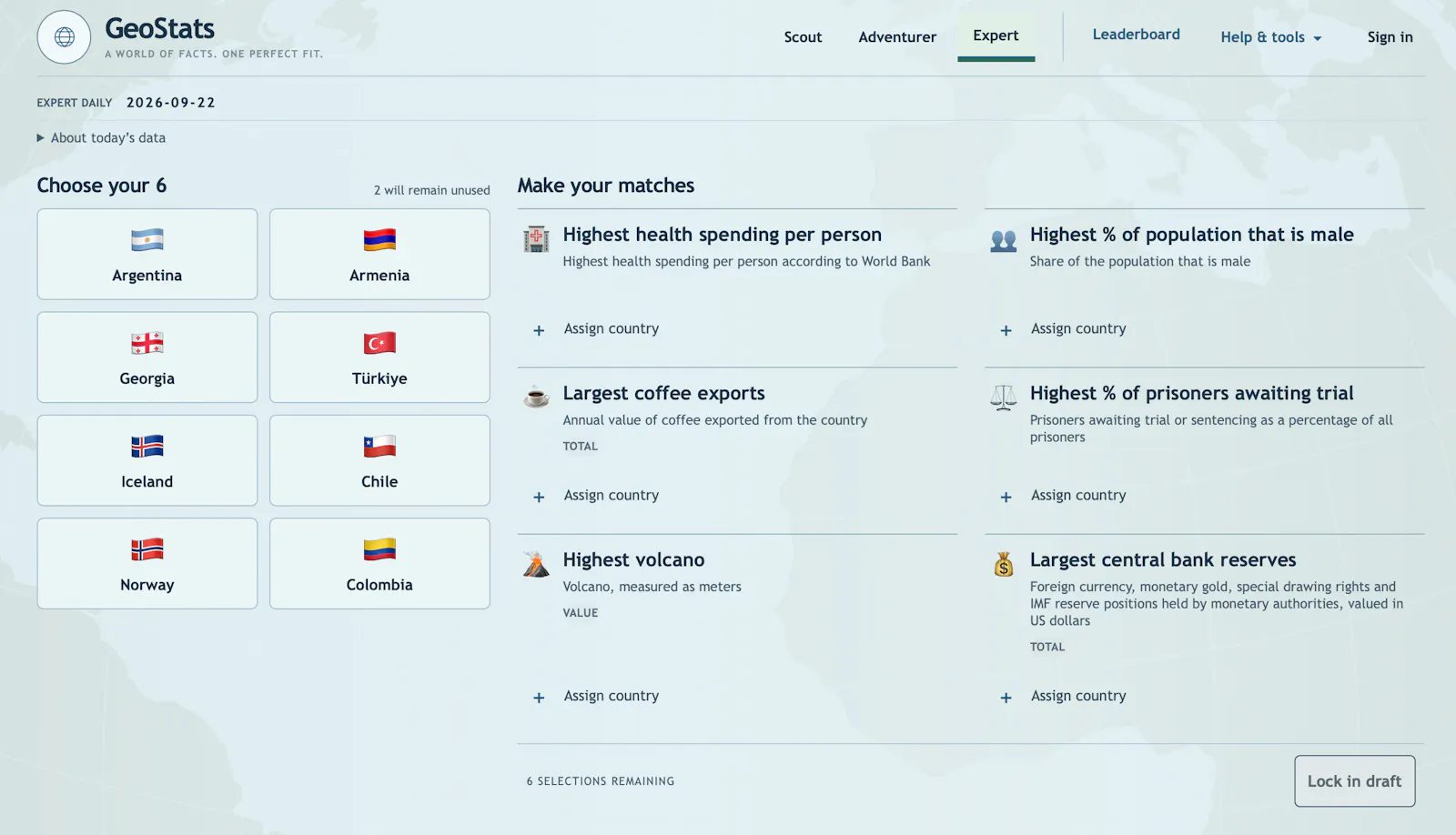This screenshot has width=1456, height=835.
Task: Click the Make your matches heading
Action: point(606,186)
